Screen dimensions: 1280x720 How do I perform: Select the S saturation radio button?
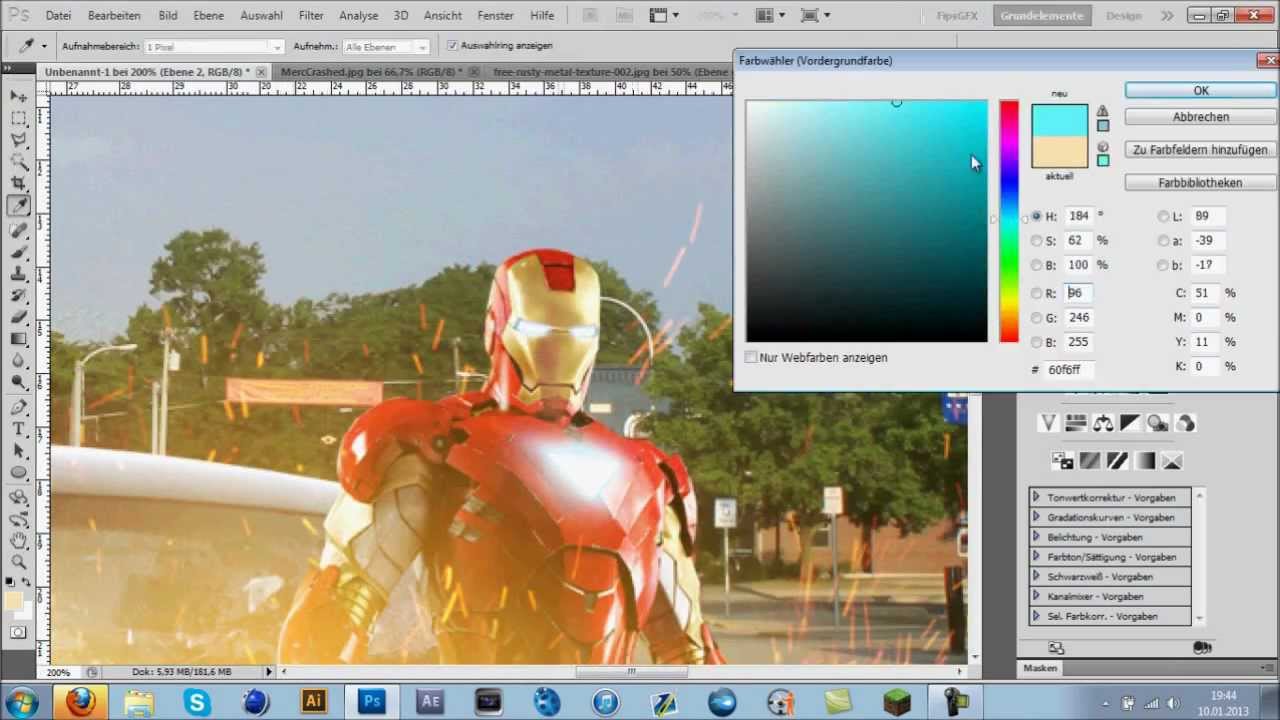pyautogui.click(x=1036, y=241)
